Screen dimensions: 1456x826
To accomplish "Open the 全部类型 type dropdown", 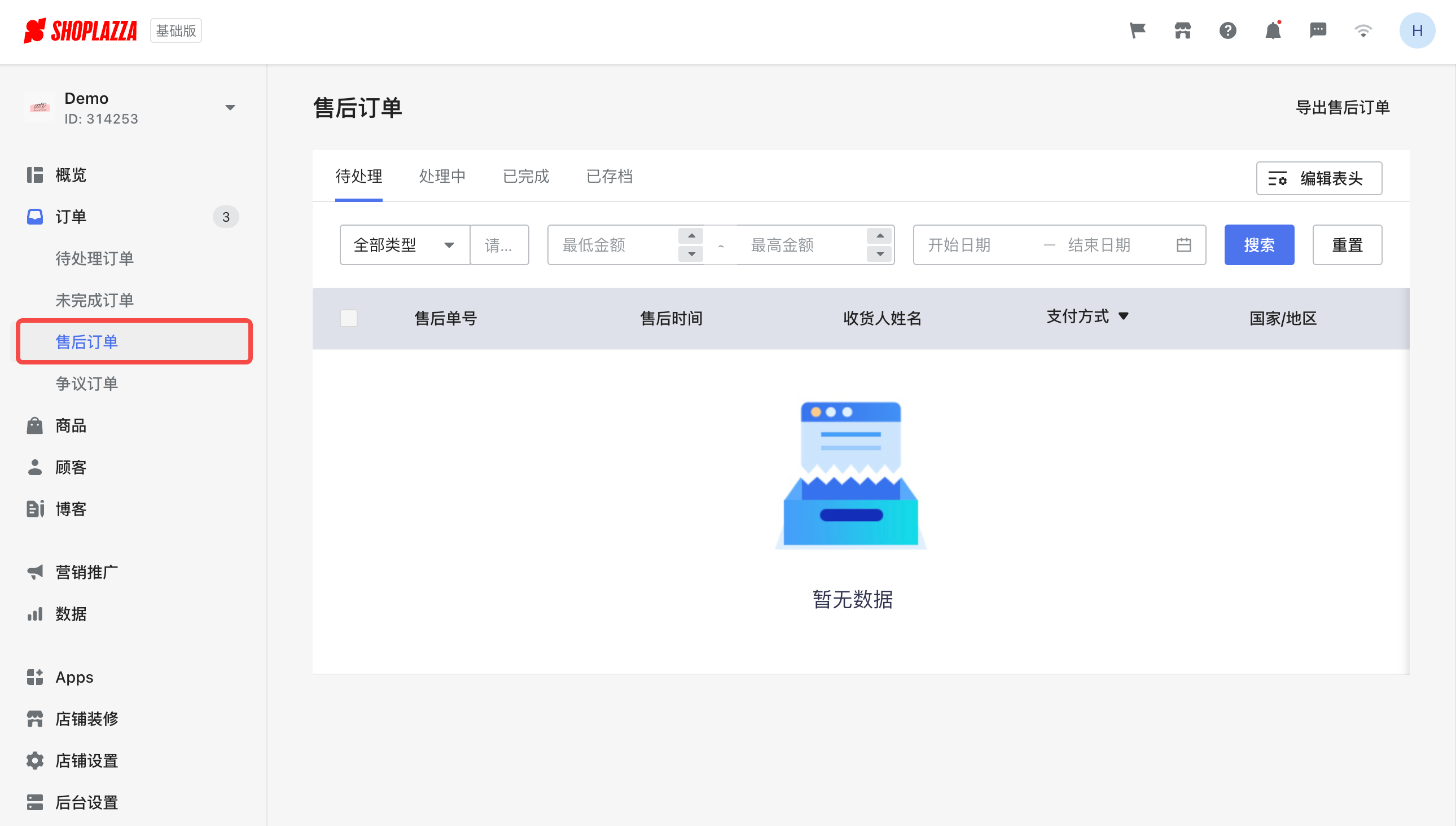I will [404, 244].
